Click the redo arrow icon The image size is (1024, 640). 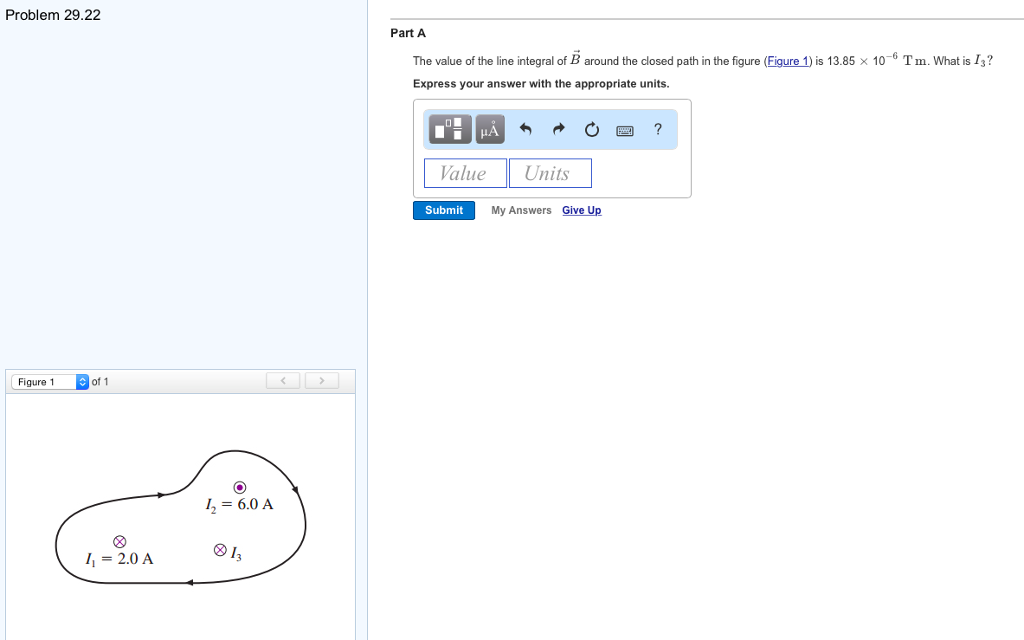pyautogui.click(x=558, y=129)
